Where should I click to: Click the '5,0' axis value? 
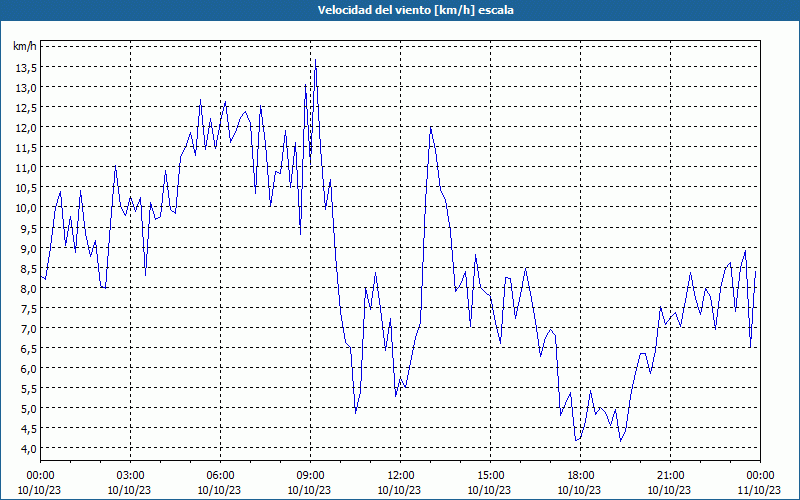tap(29, 408)
